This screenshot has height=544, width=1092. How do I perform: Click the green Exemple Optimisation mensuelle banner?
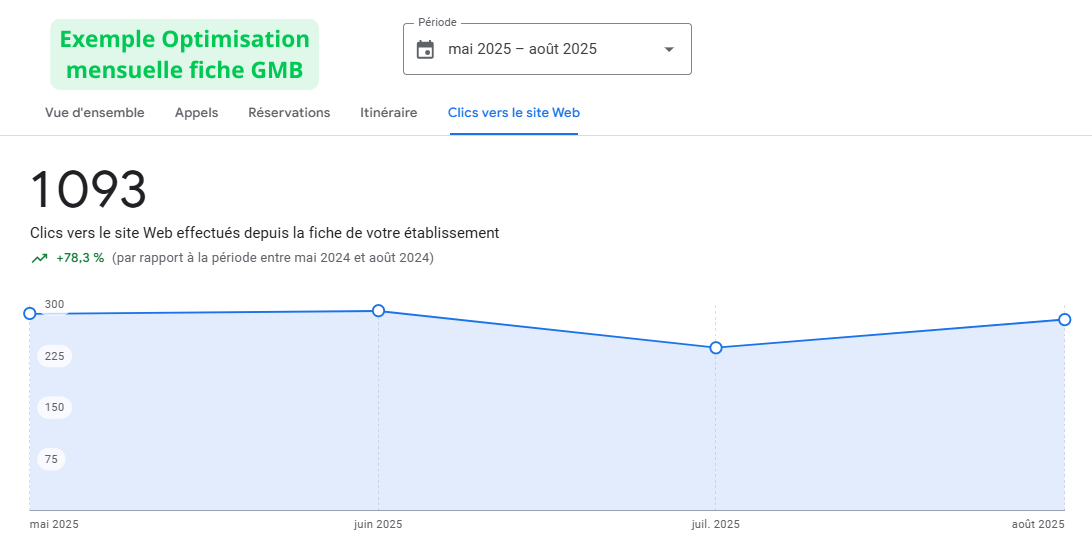pyautogui.click(x=184, y=54)
